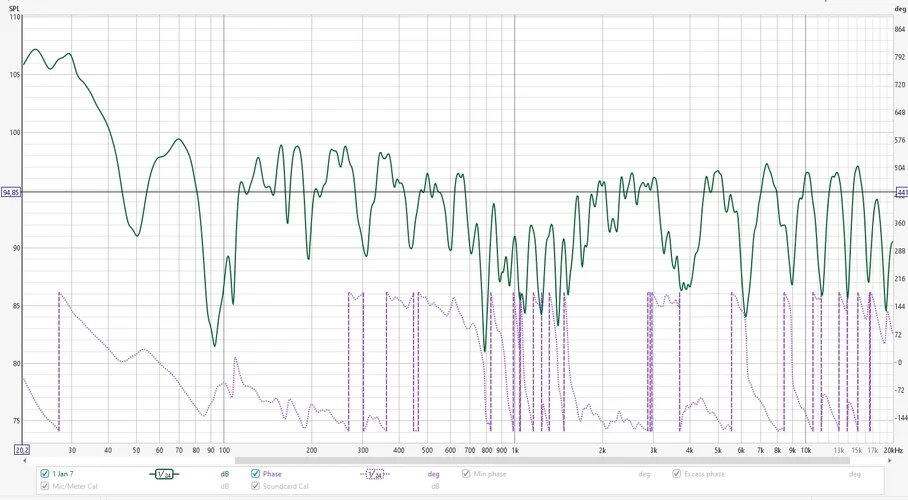
Task: Click the 1 Jan 7 measurement label
Action: click(x=63, y=474)
